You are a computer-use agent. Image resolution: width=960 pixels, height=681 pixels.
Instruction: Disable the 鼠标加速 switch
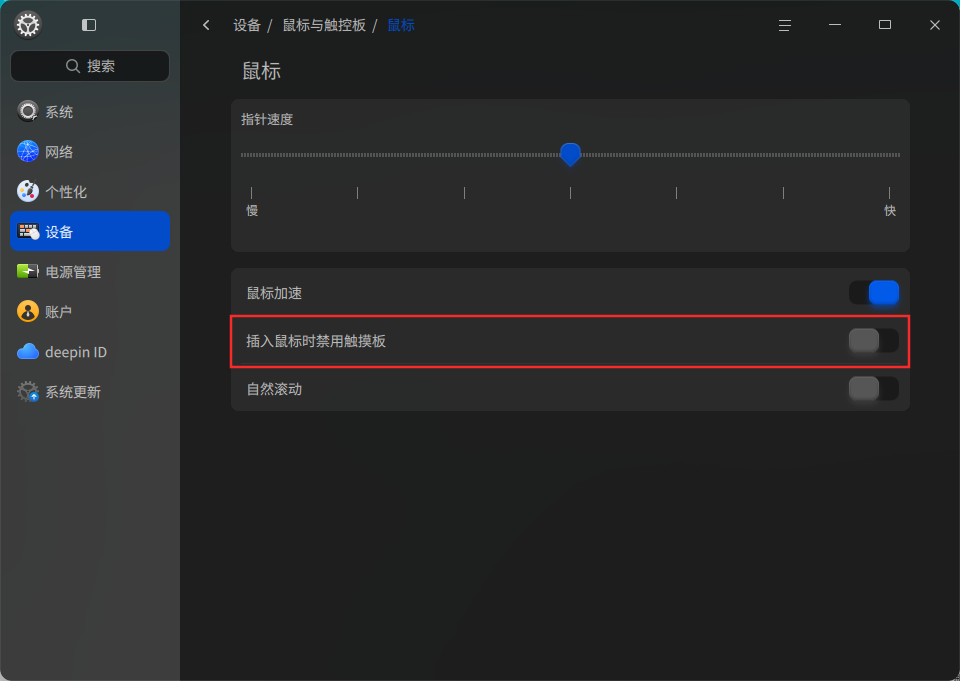pos(874,293)
